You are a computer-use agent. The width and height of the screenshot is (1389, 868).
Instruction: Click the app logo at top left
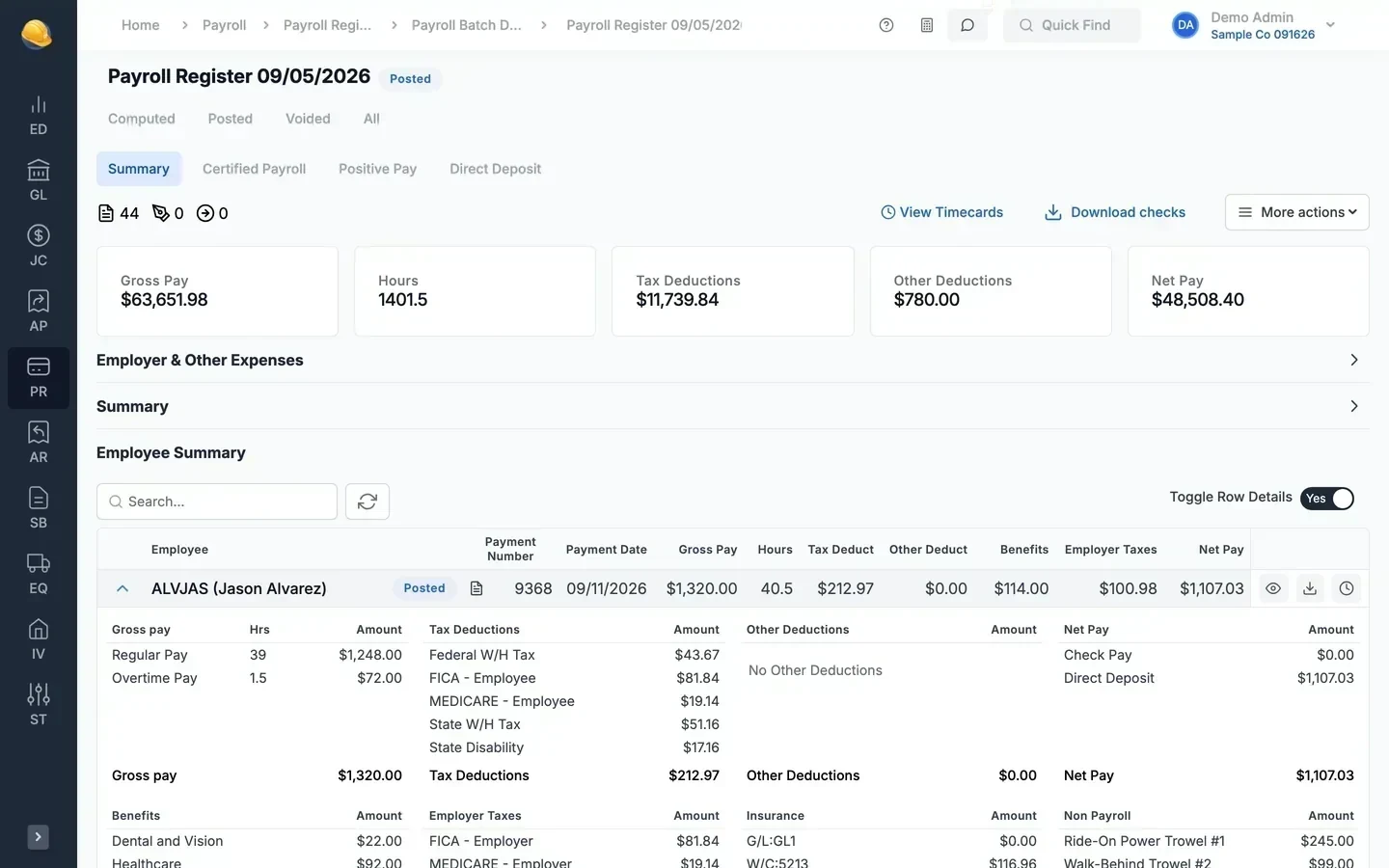click(37, 34)
